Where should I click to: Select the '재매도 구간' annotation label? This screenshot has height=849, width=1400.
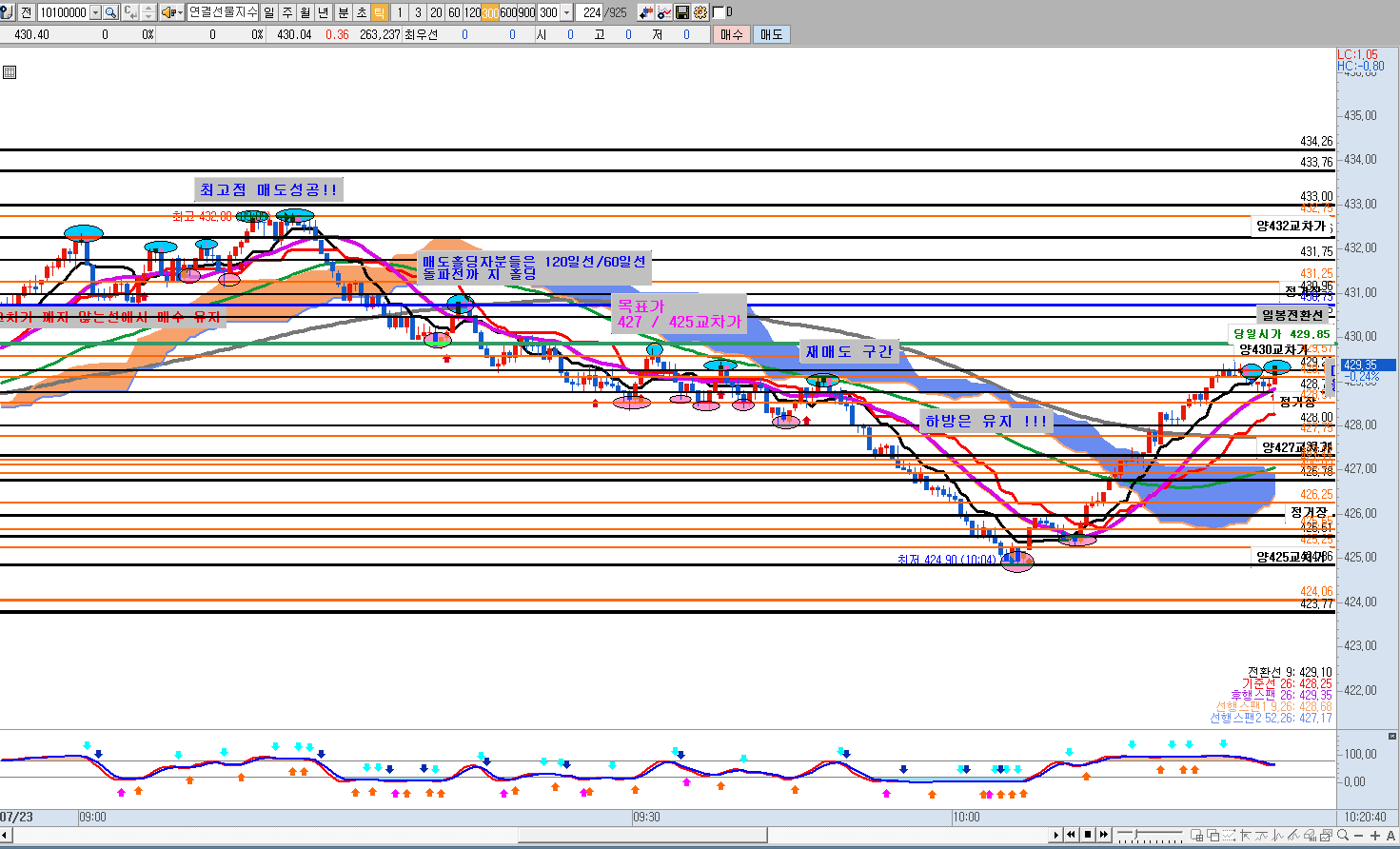850,351
